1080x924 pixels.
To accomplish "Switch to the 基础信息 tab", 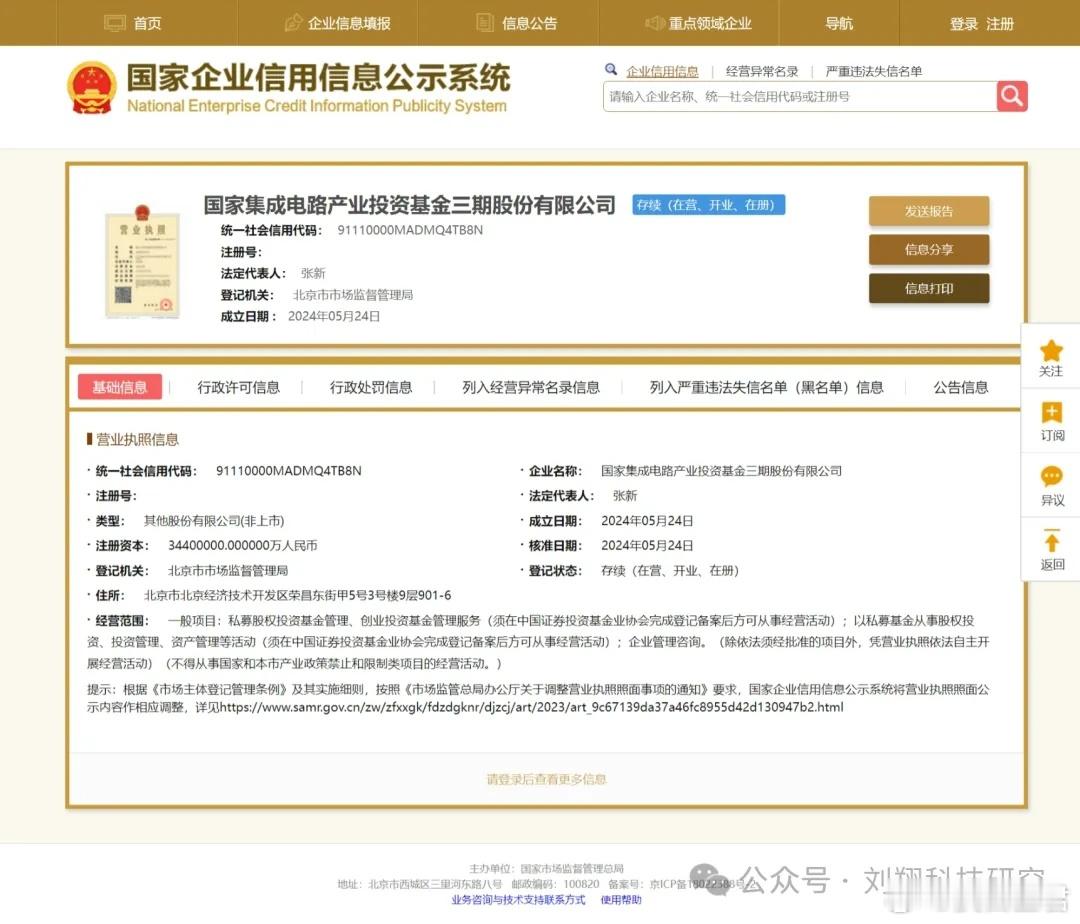I will [120, 387].
